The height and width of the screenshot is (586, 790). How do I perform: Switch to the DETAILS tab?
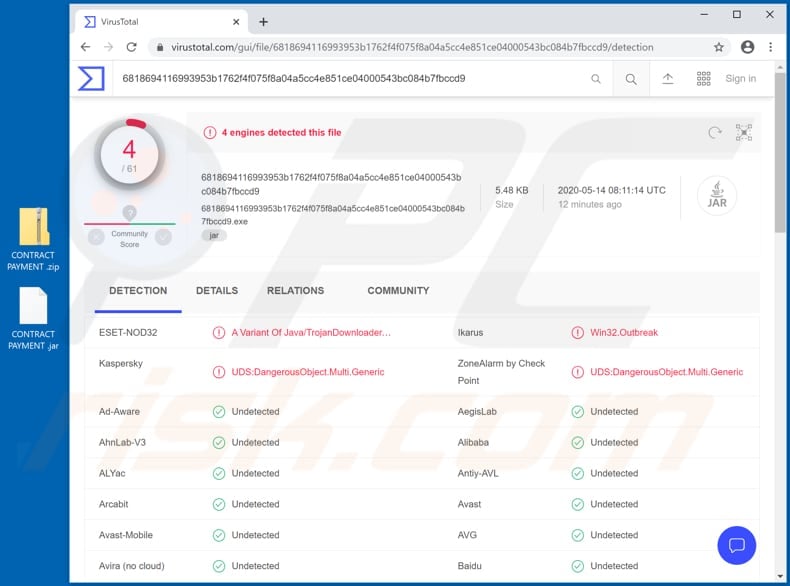pyautogui.click(x=217, y=291)
